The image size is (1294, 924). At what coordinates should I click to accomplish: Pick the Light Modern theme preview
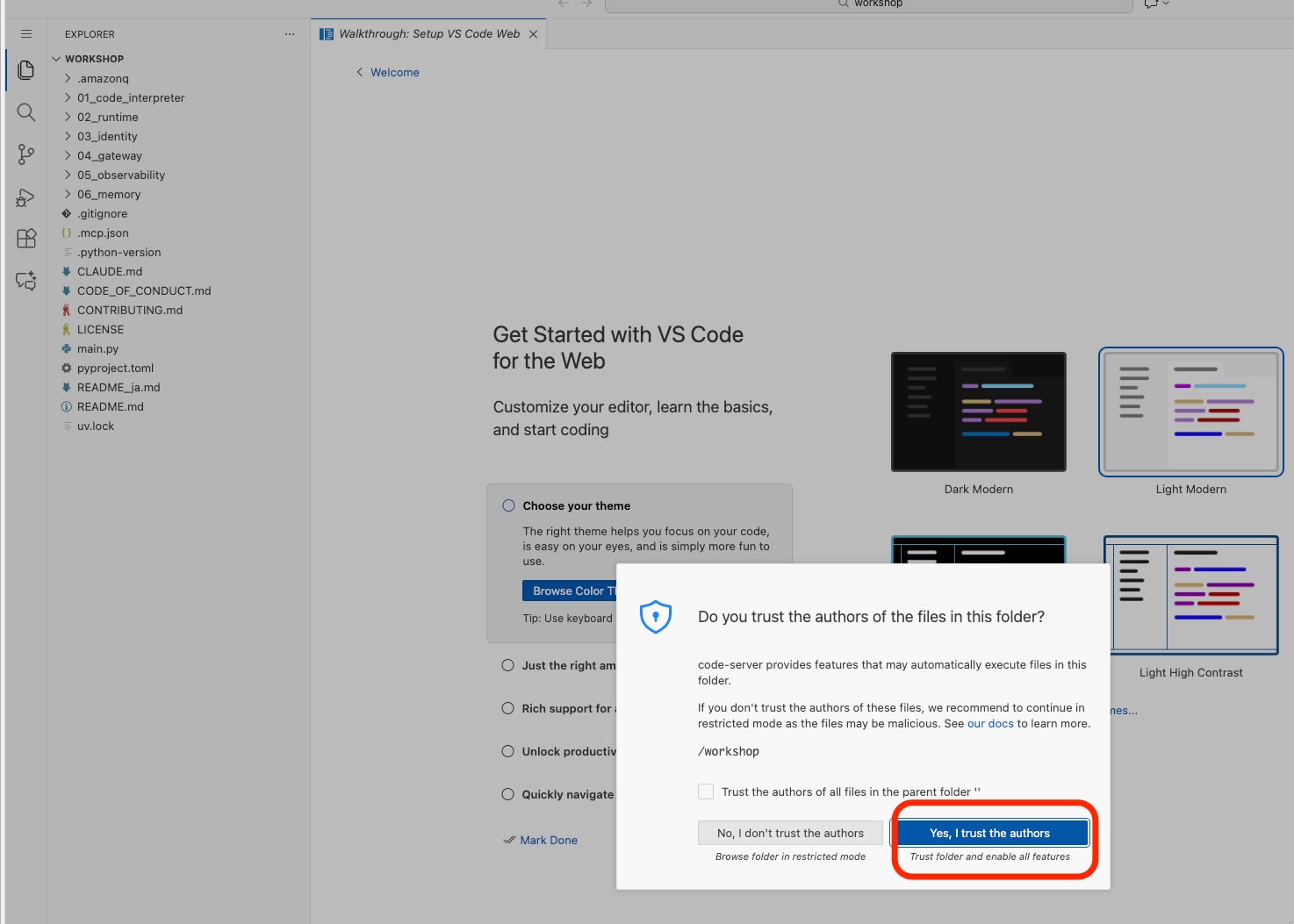coord(1191,412)
